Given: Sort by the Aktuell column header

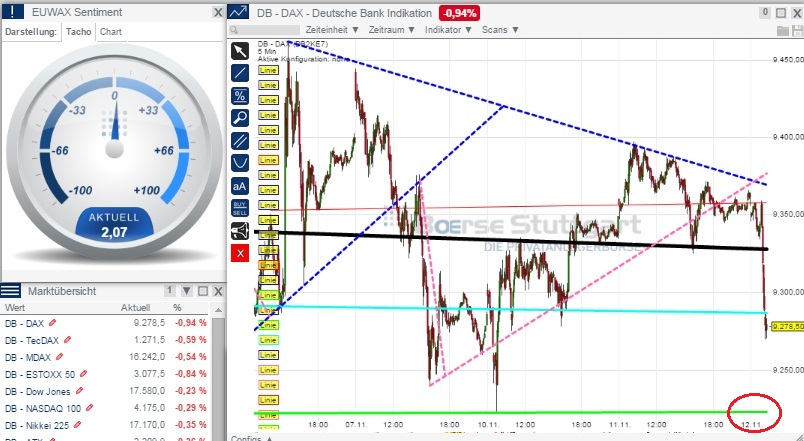Looking at the screenshot, I should click(x=135, y=308).
